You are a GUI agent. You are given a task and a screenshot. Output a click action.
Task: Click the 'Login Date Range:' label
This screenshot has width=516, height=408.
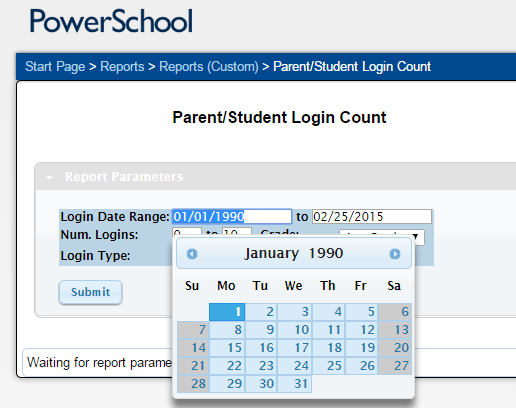115,217
